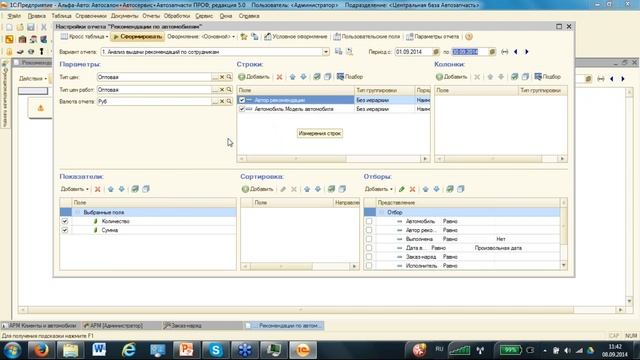
Task: Toggle the Сумма indicator checkbox
Action: point(65,230)
